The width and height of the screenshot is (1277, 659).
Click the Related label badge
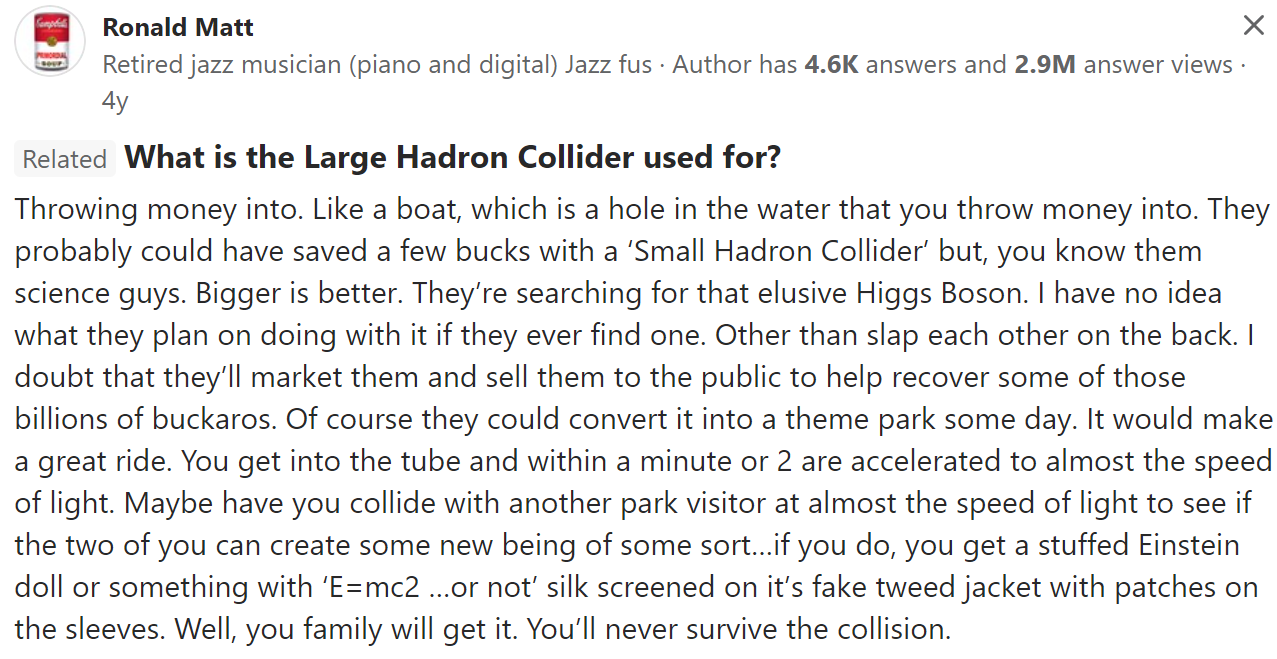(65, 159)
